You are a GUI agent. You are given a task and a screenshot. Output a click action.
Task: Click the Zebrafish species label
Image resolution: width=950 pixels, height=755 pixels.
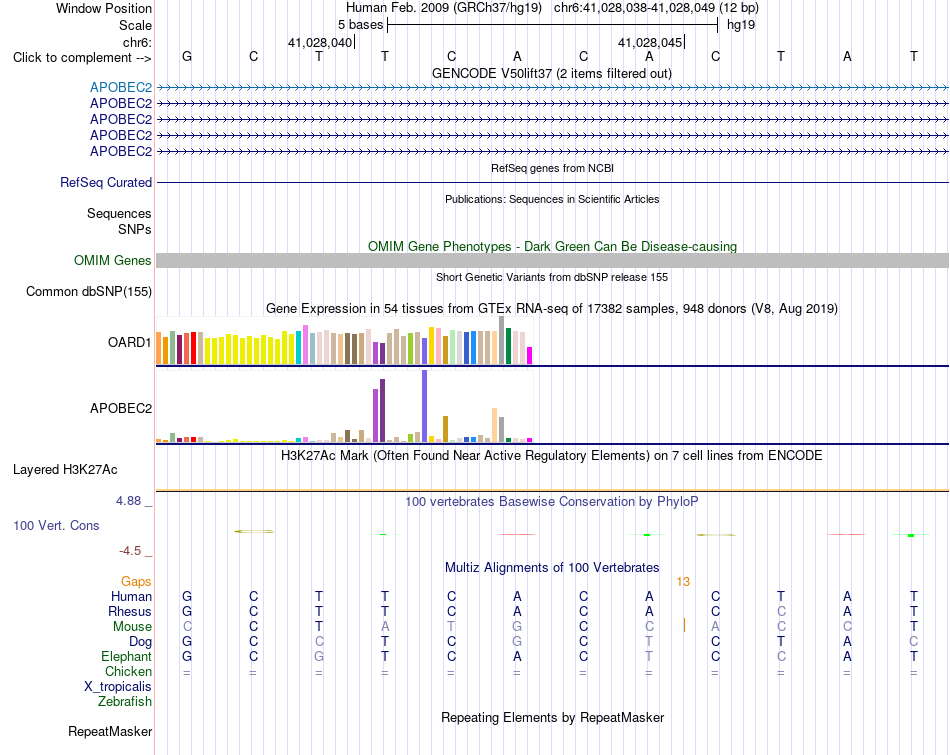pyautogui.click(x=125, y=701)
